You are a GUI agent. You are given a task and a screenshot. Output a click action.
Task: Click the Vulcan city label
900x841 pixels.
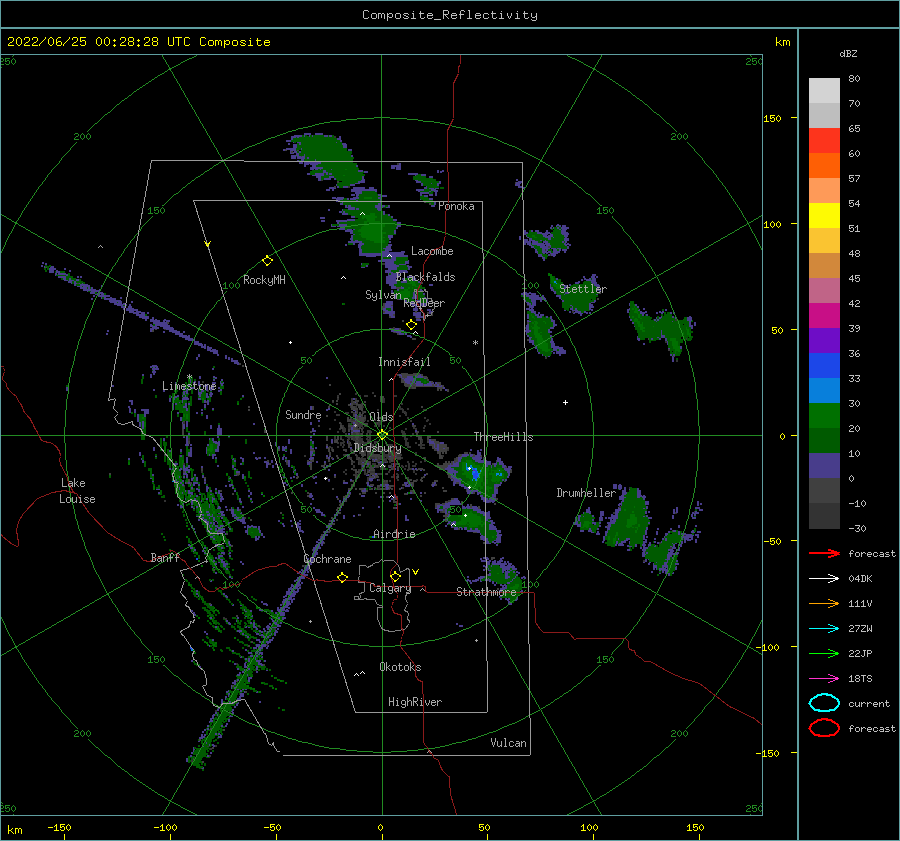(x=509, y=743)
